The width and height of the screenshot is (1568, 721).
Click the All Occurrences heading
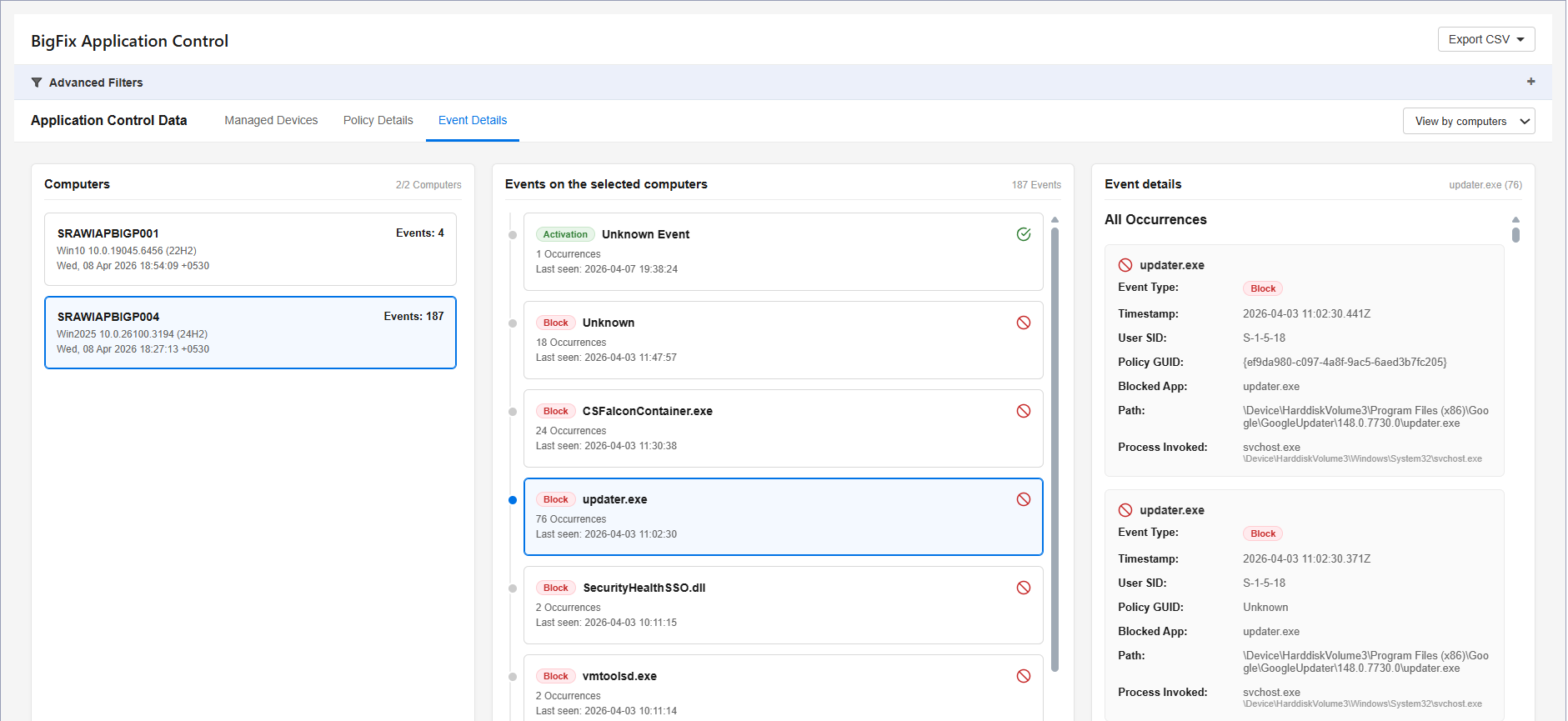pyautogui.click(x=1155, y=219)
